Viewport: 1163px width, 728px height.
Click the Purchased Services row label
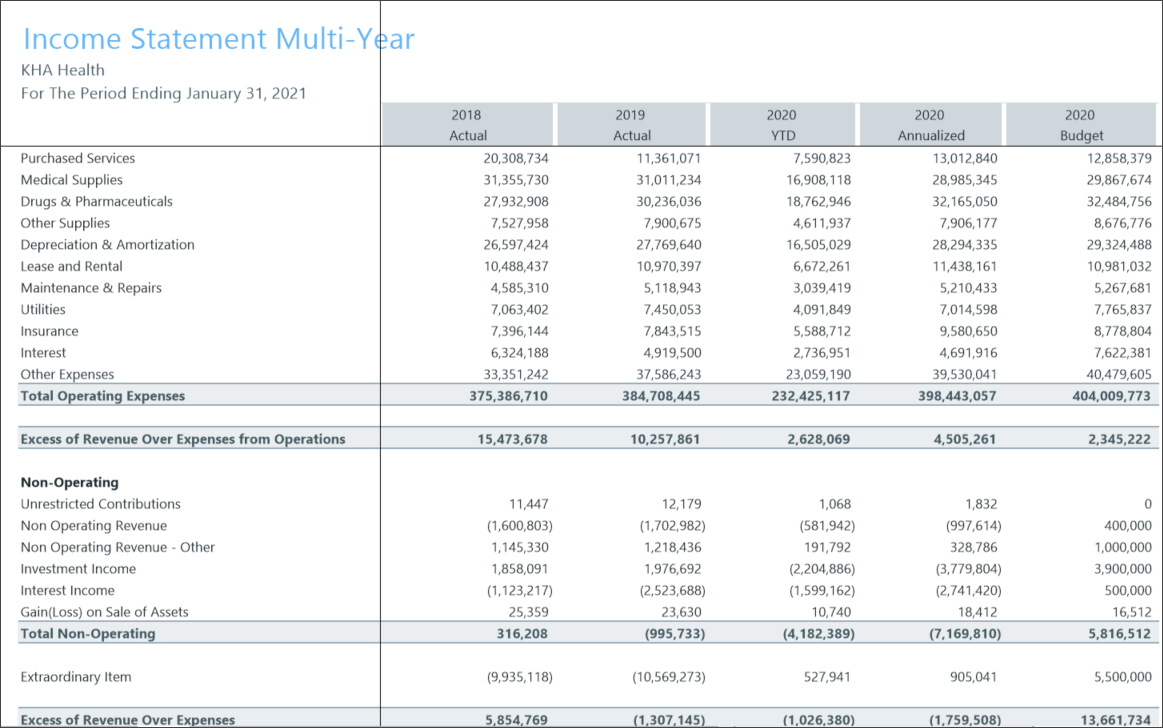tap(78, 158)
